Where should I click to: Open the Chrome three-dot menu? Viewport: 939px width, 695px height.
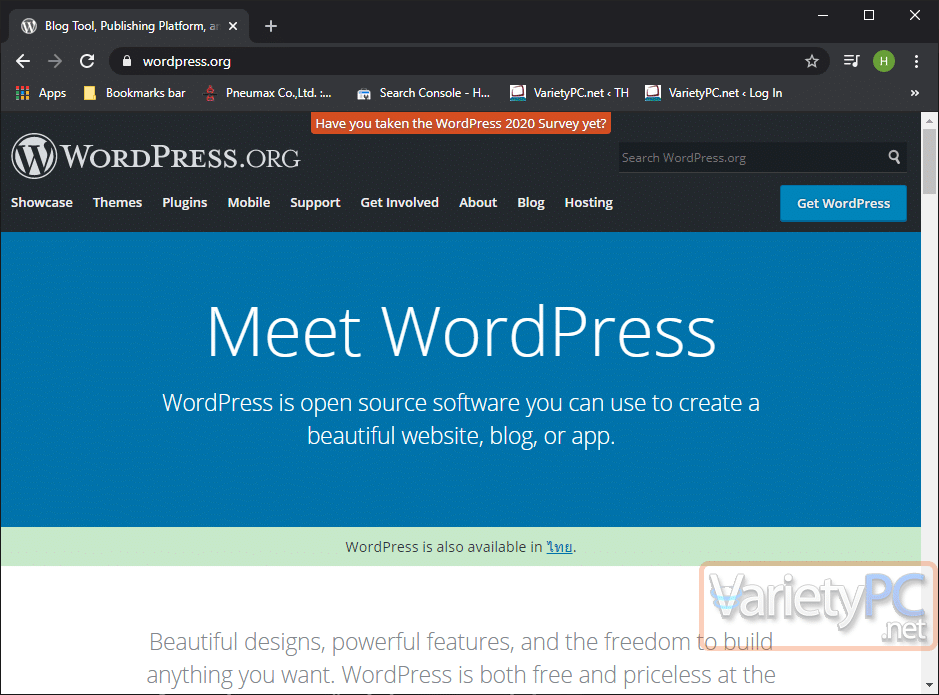click(x=916, y=61)
